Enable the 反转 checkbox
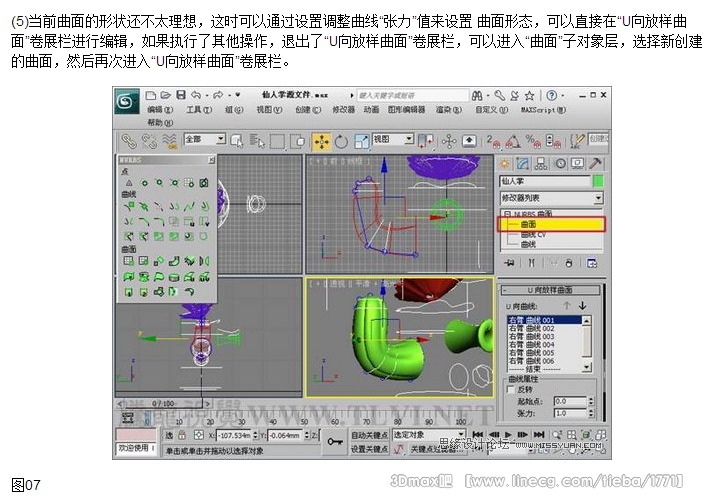Image resolution: width=712 pixels, height=498 pixels. point(511,390)
